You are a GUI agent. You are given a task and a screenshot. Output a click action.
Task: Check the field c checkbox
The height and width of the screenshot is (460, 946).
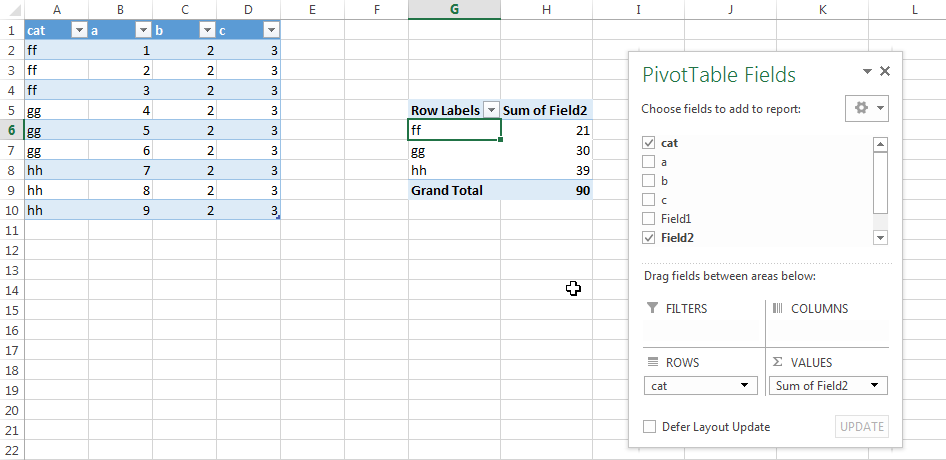649,199
